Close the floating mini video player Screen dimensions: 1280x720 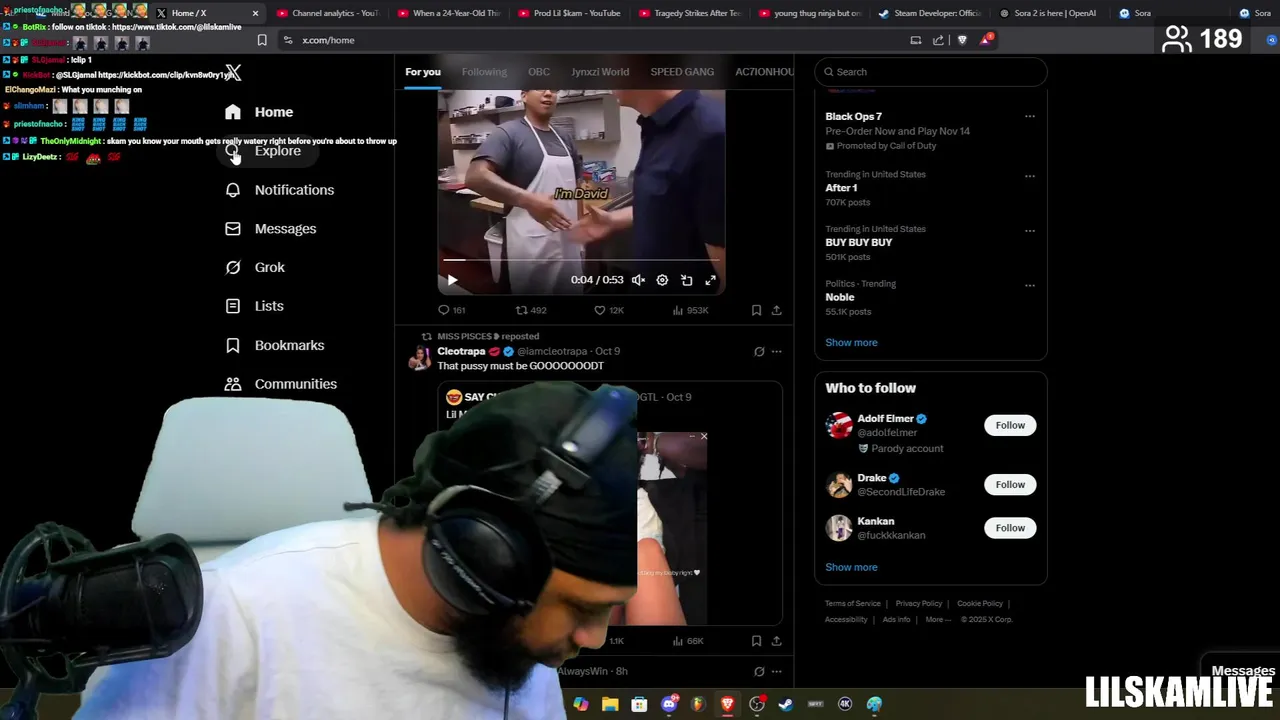coord(704,436)
